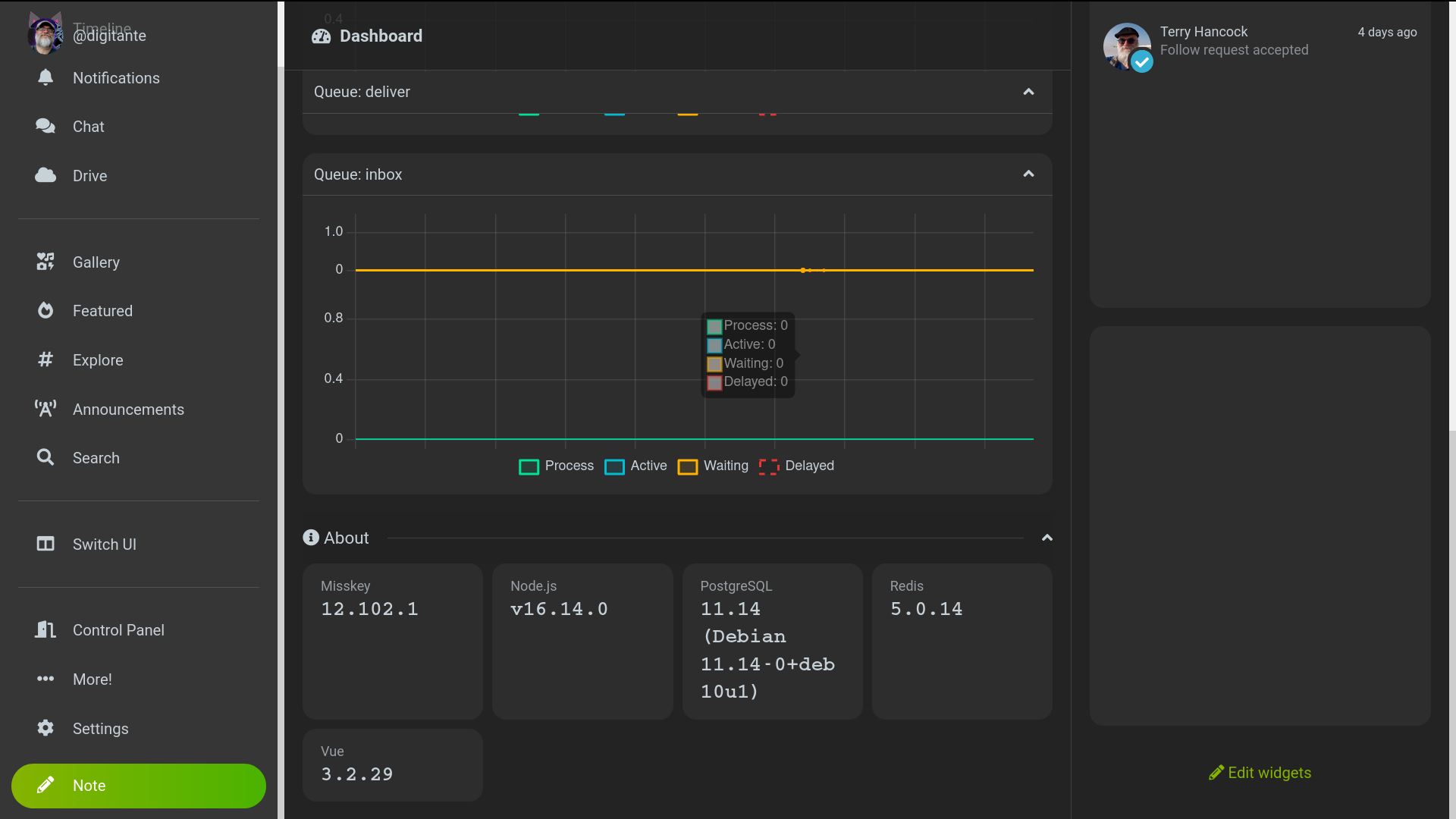
Task: Click the Edit widgets link
Action: [1260, 772]
